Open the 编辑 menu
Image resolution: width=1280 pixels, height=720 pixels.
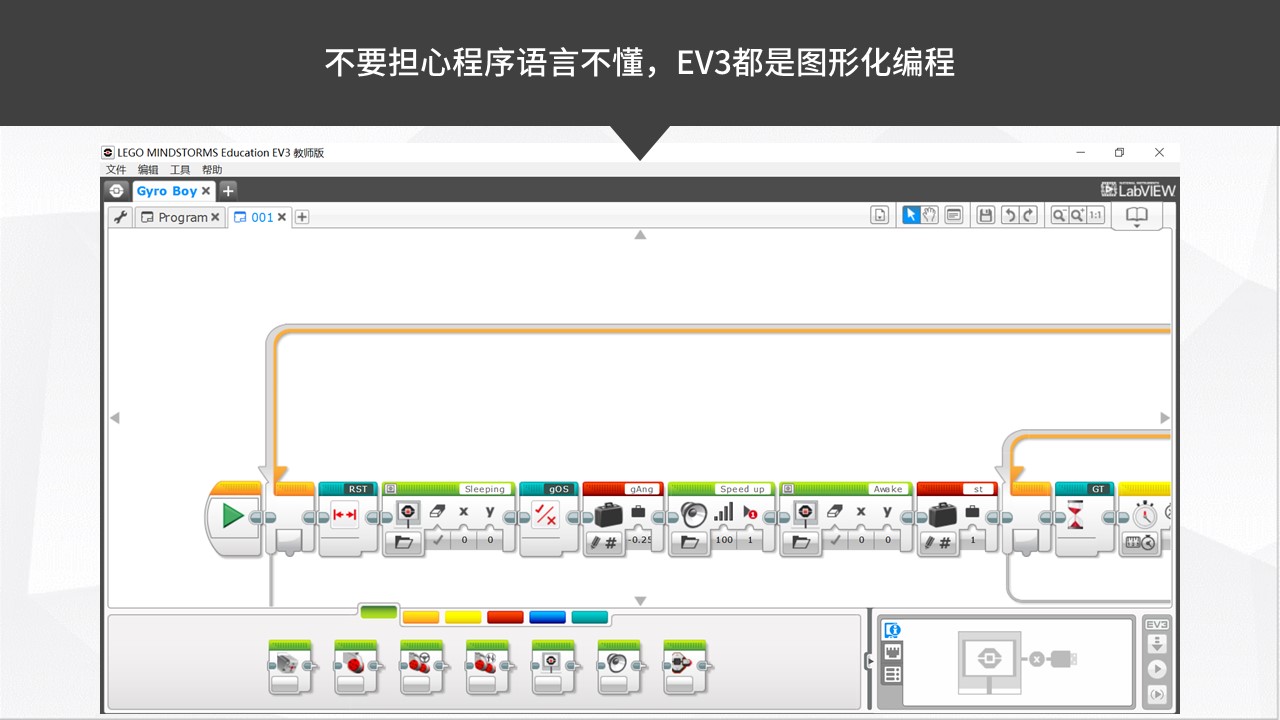tap(148, 170)
